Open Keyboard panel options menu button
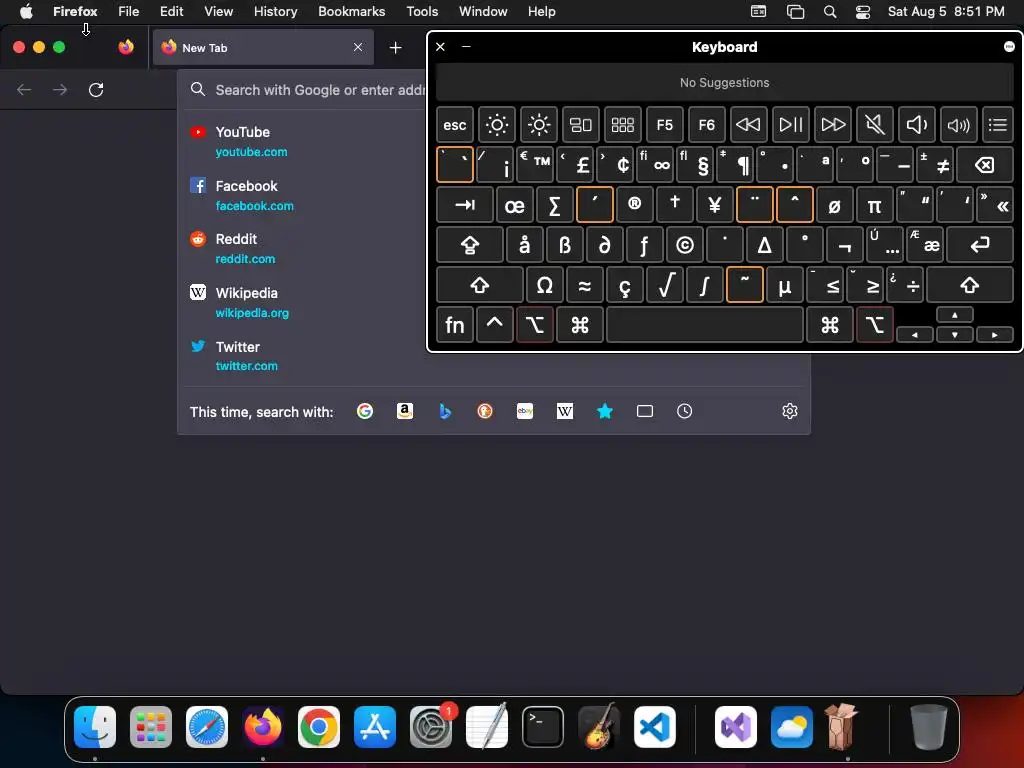 [x=1009, y=46]
